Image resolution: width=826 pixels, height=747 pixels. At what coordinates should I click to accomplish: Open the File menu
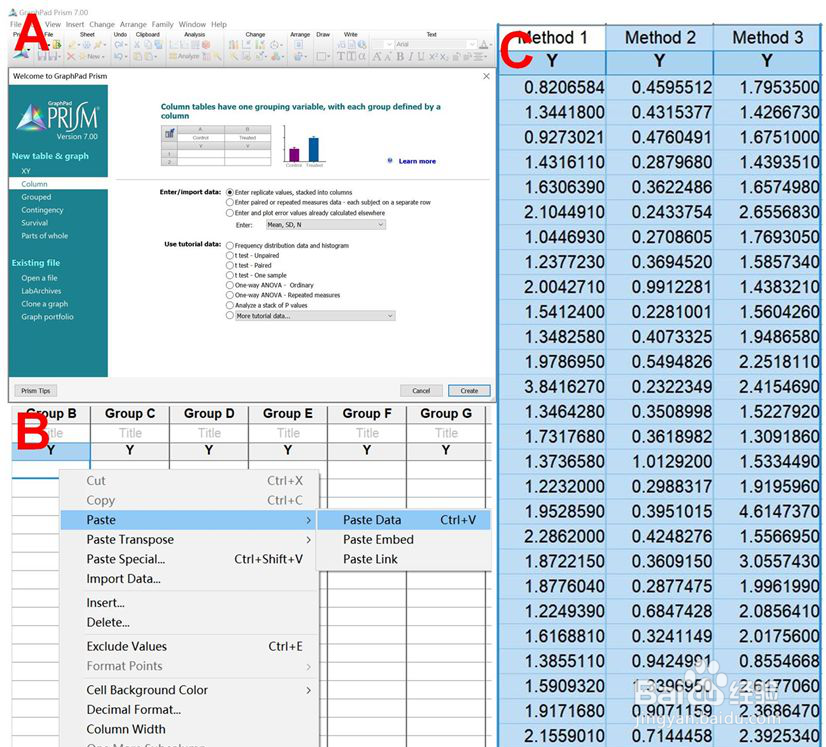tap(15, 24)
